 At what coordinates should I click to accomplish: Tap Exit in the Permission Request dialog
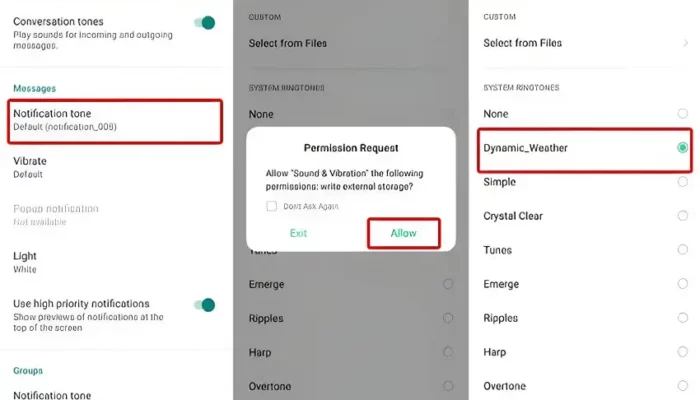tap(298, 233)
